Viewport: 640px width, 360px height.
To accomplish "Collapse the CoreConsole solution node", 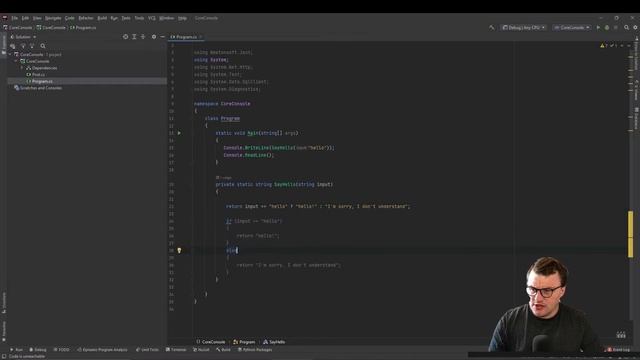I will (10, 54).
